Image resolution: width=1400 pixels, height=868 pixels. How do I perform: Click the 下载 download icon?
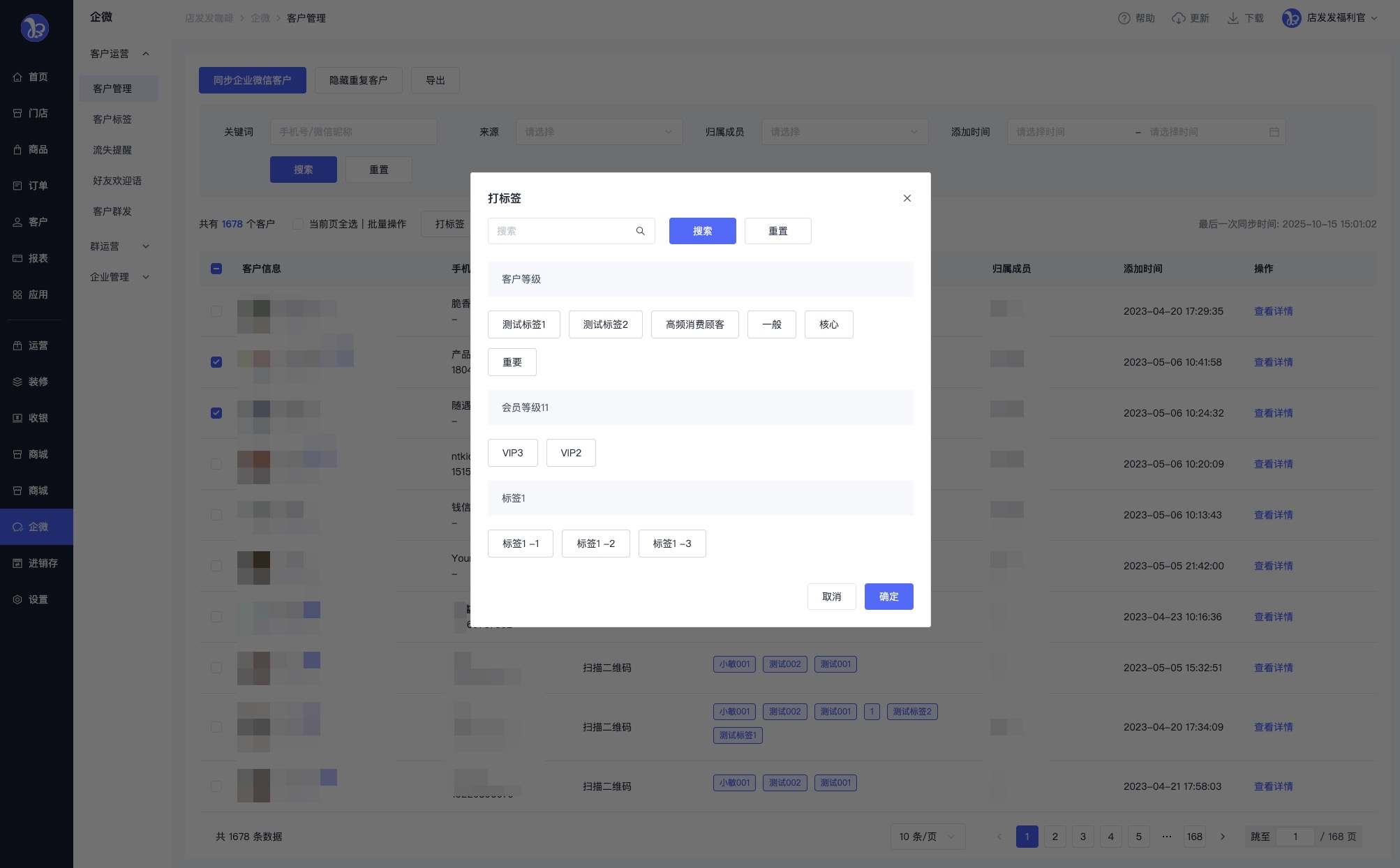tap(1233, 18)
